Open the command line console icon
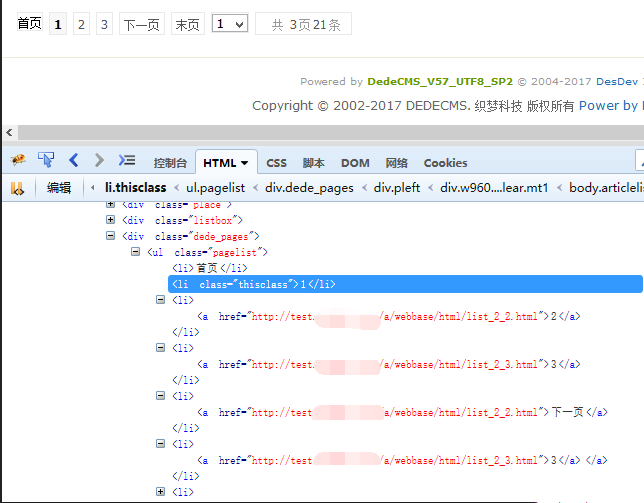This screenshot has height=503, width=644. 127,160
